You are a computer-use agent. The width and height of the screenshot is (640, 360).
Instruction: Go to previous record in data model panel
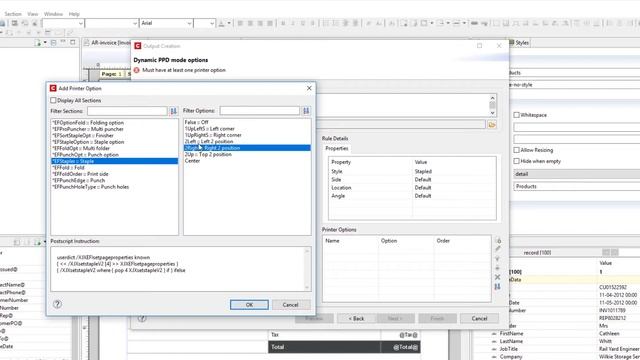pos(606,253)
